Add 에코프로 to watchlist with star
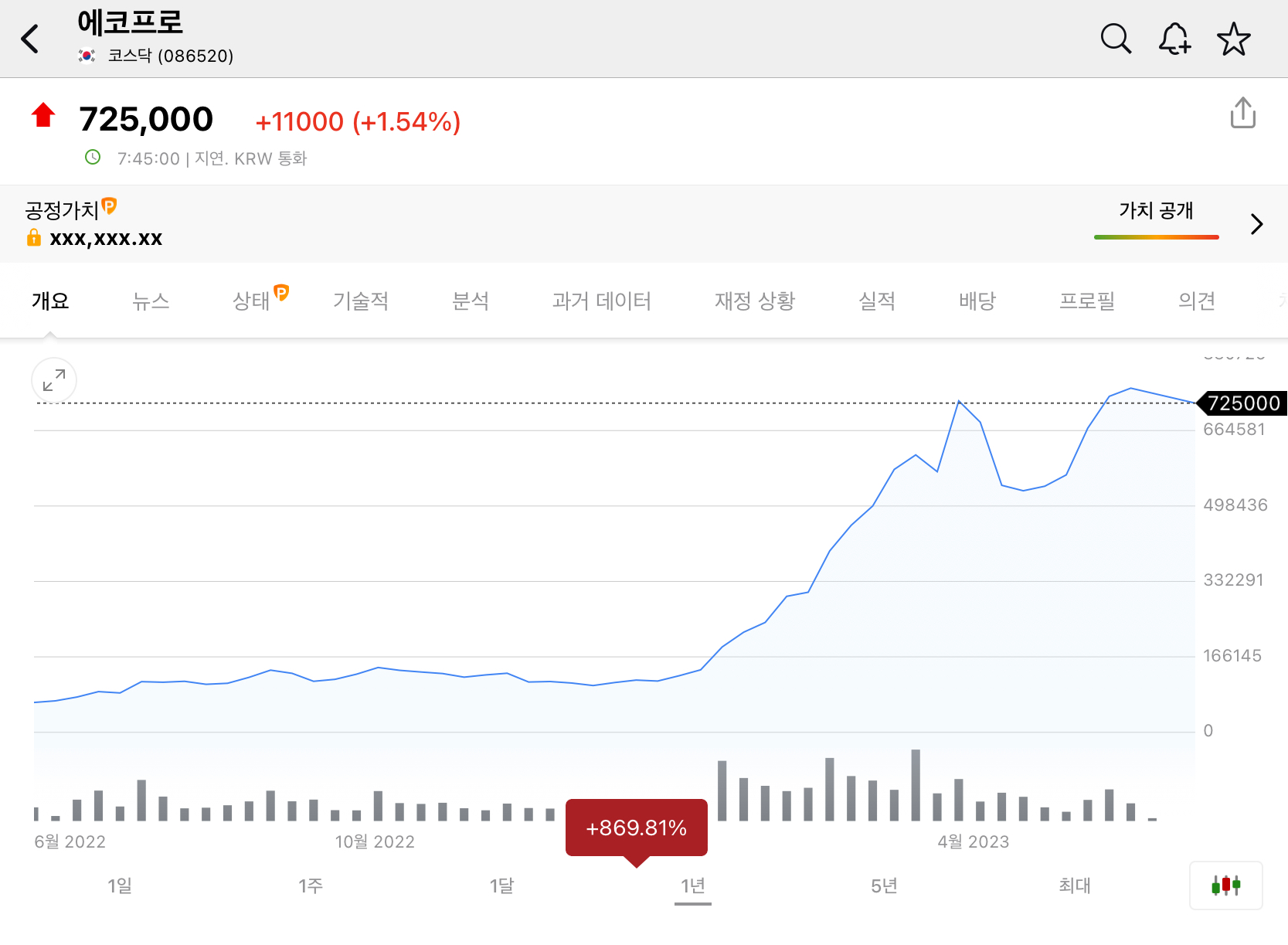Image resolution: width=1288 pixels, height=945 pixels. (1233, 39)
